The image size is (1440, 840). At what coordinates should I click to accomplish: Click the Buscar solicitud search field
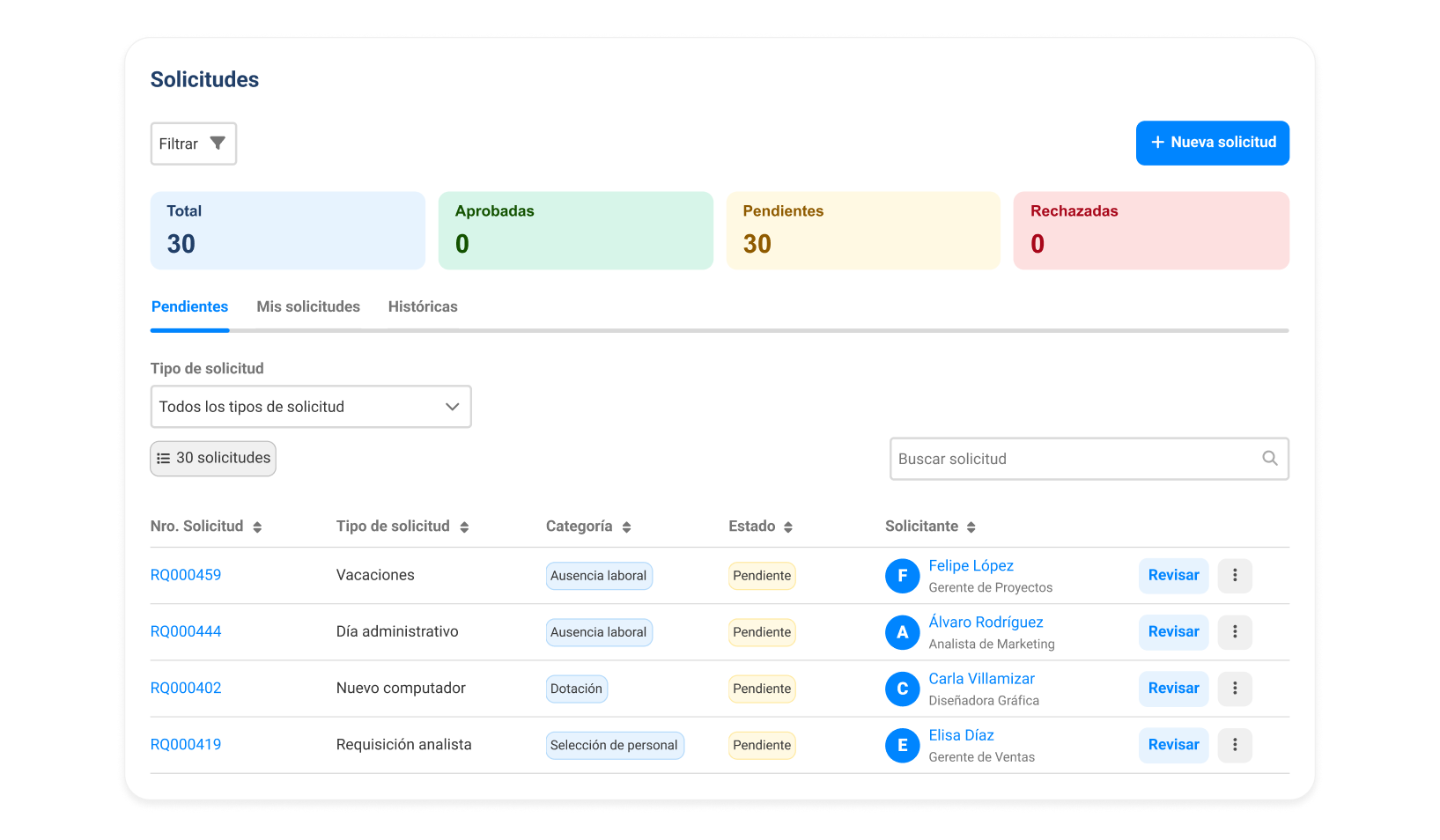pos(1074,459)
